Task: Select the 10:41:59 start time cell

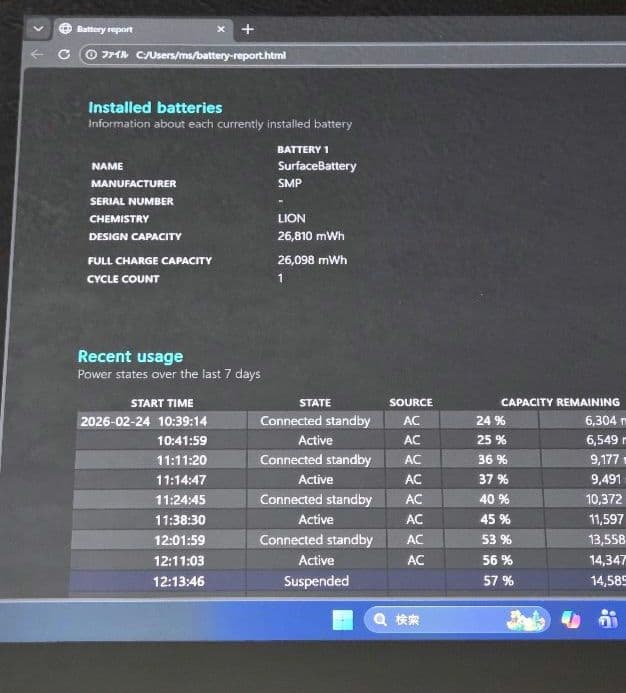Action: (182, 441)
